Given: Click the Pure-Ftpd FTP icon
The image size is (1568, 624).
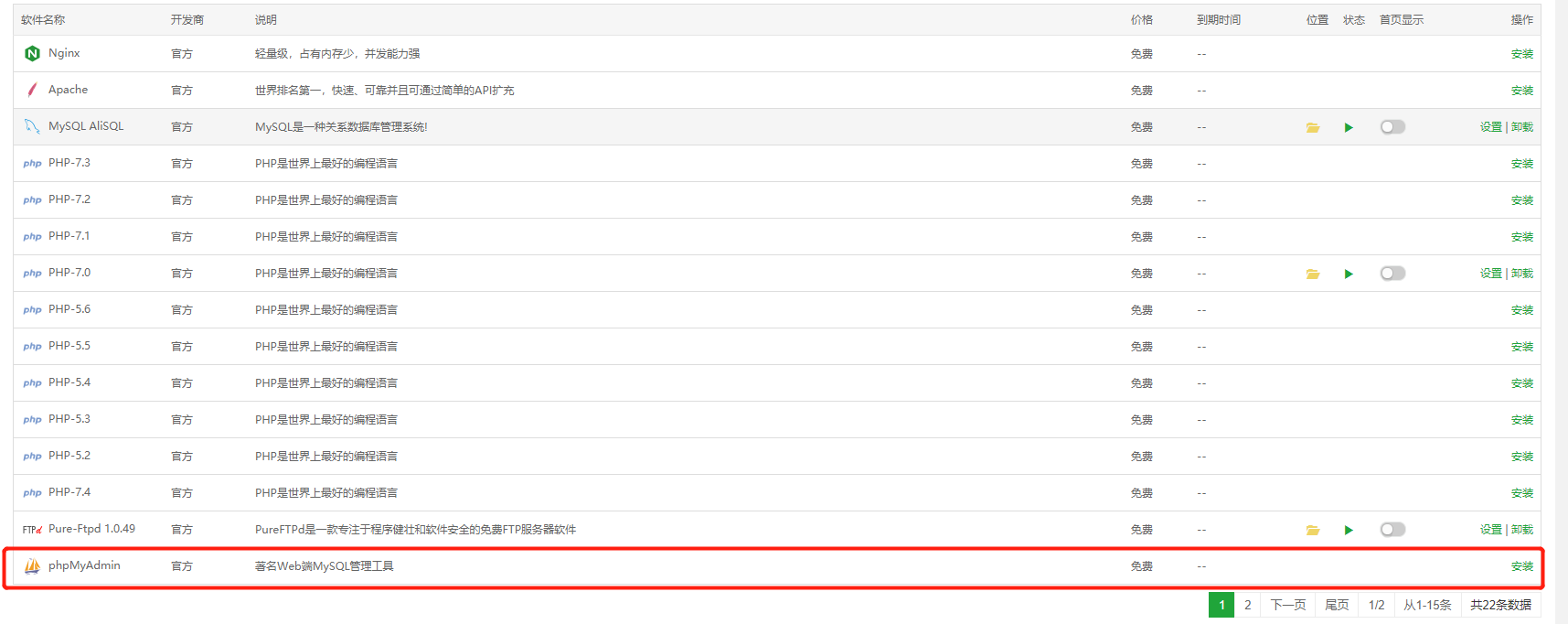Looking at the screenshot, I should click(x=32, y=530).
